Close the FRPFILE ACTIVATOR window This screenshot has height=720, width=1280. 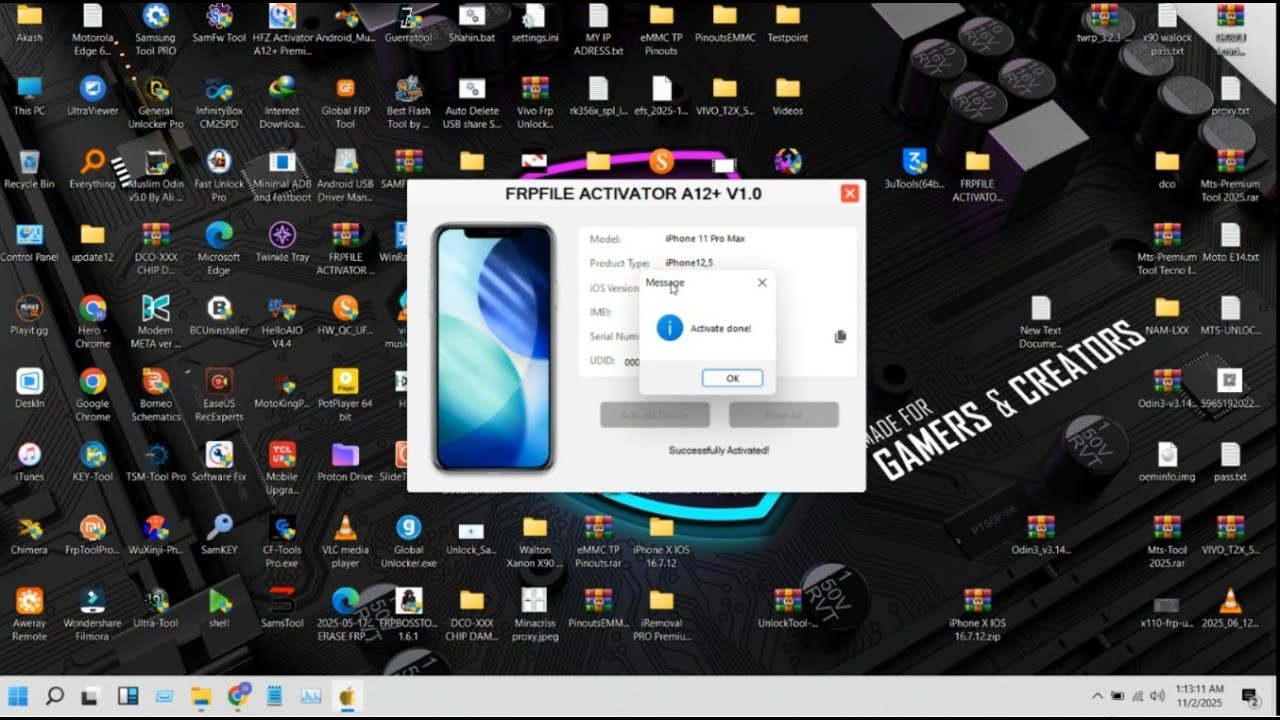tap(849, 193)
